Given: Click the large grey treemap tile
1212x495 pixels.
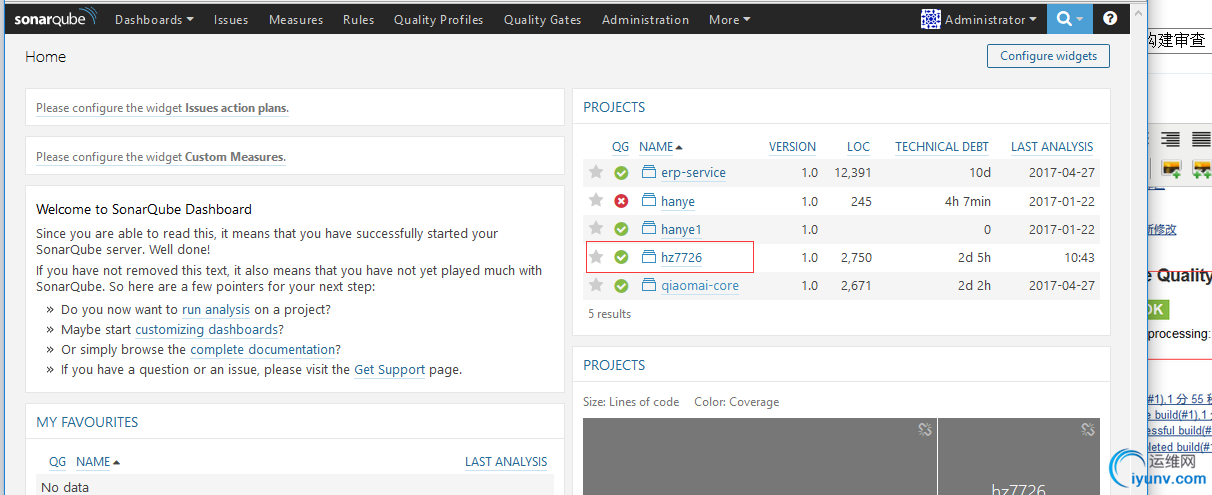Looking at the screenshot, I should tap(760, 458).
